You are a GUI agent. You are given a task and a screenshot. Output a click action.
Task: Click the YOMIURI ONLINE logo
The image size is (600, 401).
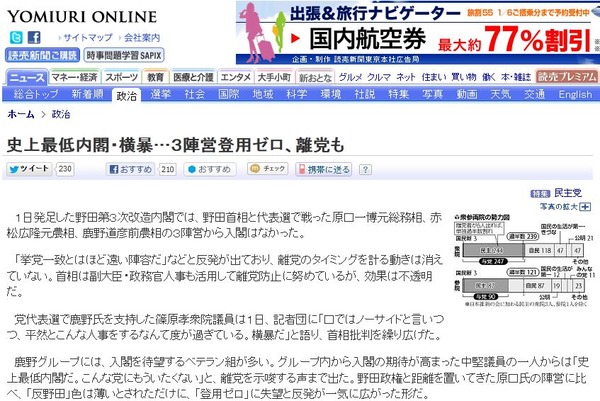82,16
